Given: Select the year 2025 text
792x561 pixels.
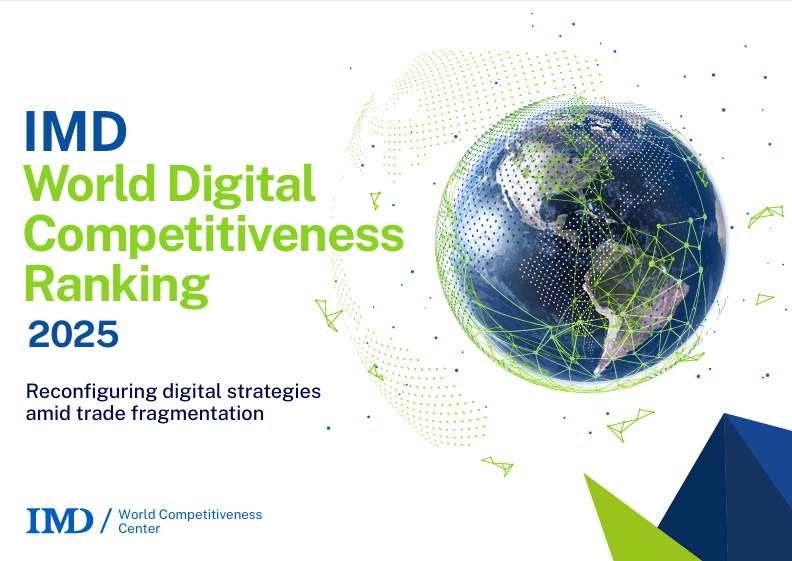Looking at the screenshot, I should pyautogui.click(x=73, y=334).
